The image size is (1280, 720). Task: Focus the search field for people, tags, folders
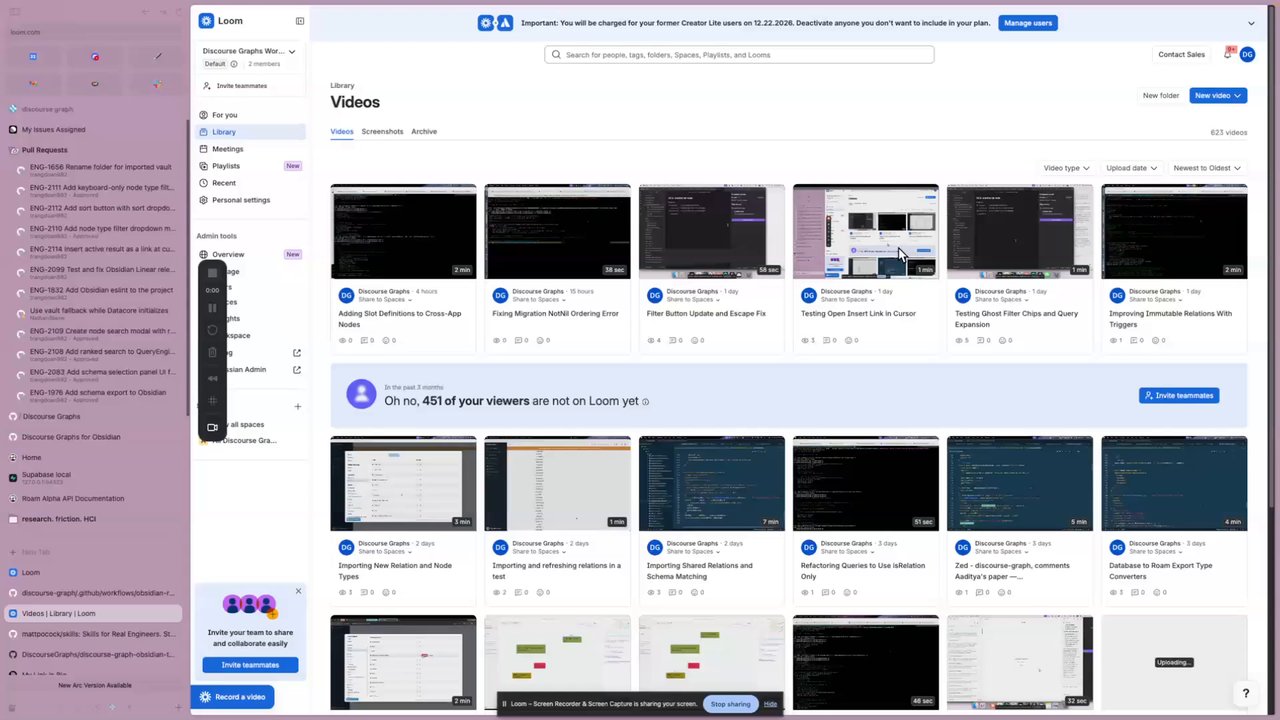739,55
